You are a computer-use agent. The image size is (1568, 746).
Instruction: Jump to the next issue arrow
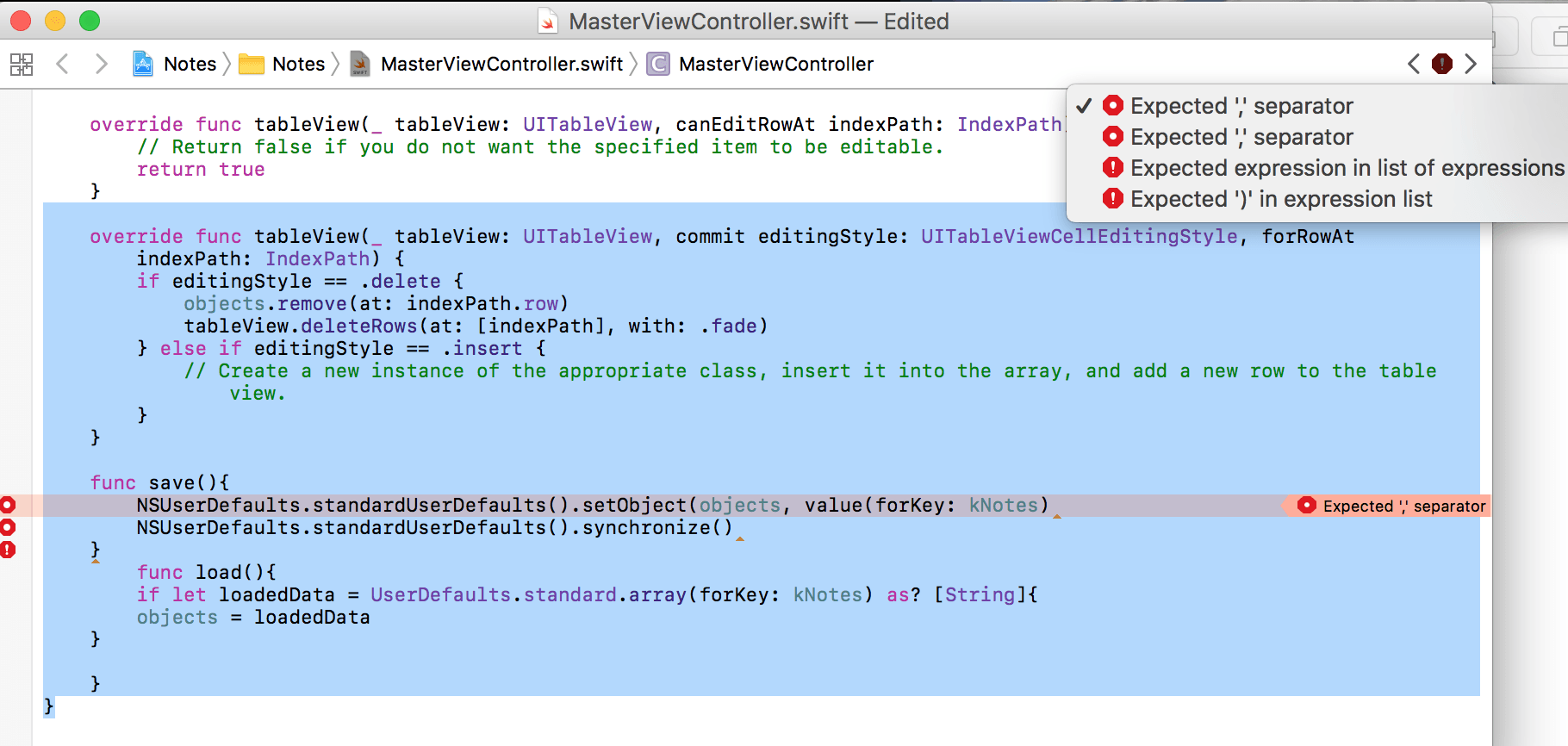coord(1471,64)
